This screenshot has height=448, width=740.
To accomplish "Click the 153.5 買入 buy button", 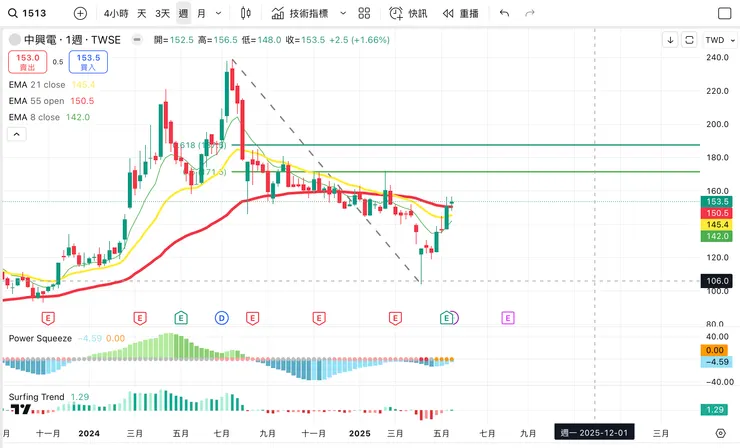I will click(88, 62).
